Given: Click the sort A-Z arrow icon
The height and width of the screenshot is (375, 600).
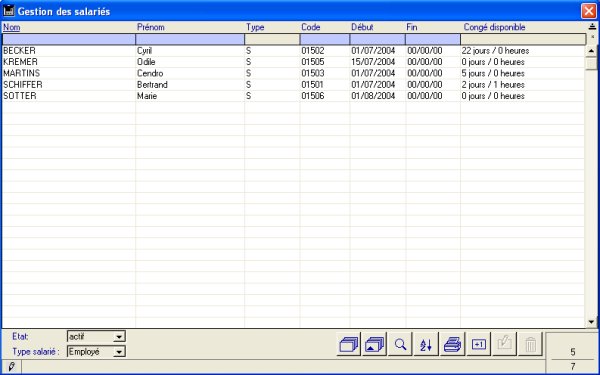Looking at the screenshot, I should (x=426, y=344).
